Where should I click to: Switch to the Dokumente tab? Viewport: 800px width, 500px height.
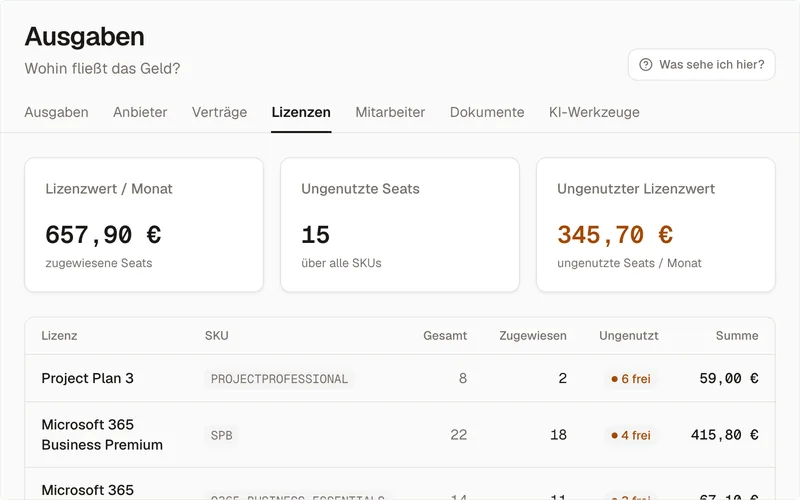coord(487,112)
